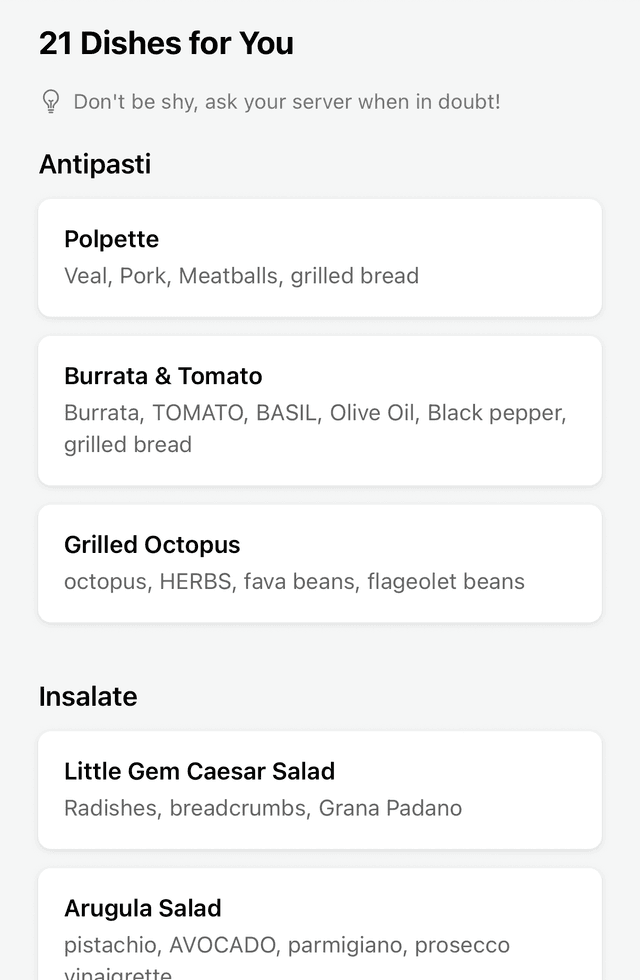
Task: Select the Polpette dish card
Action: 320,257
